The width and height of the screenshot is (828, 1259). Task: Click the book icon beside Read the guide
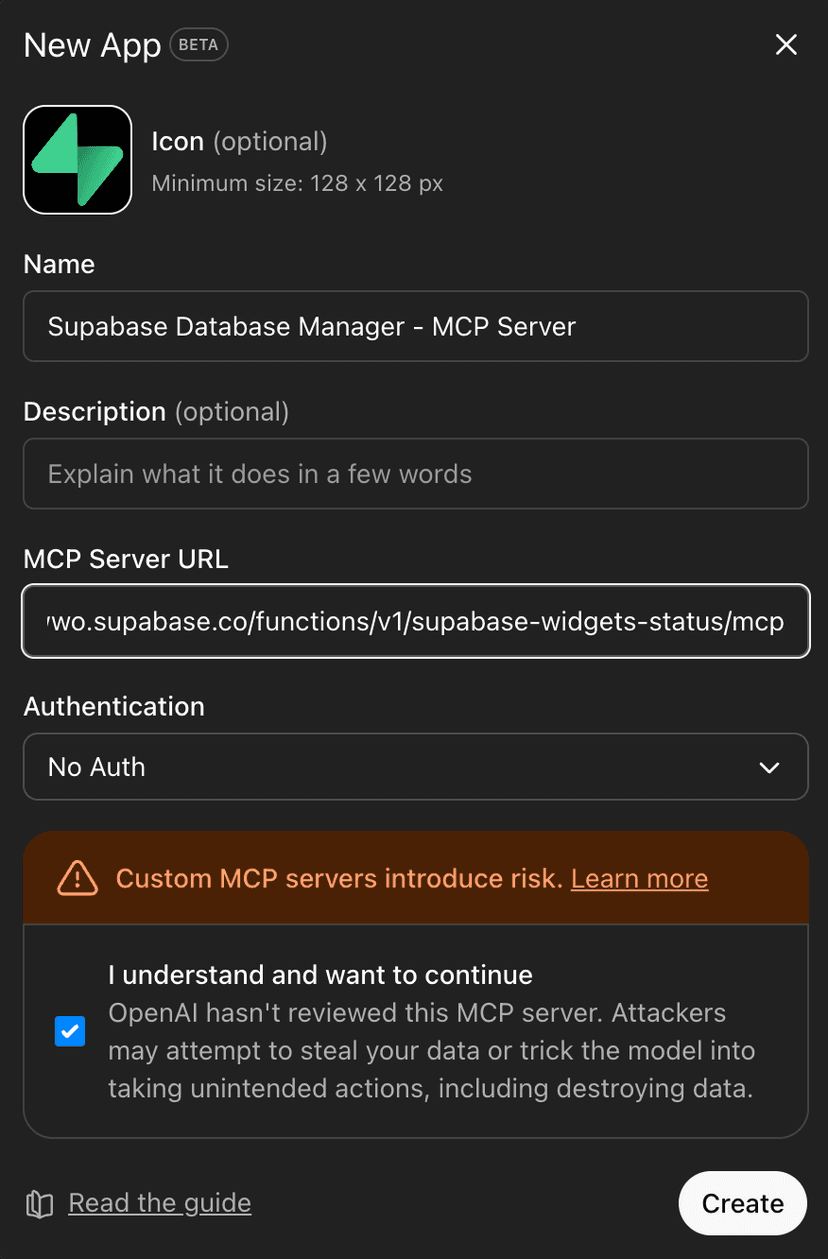coord(38,1203)
